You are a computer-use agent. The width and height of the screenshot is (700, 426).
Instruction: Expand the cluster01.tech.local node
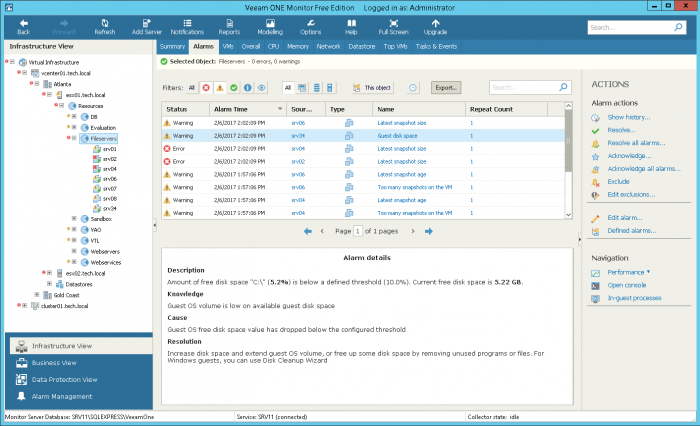(25, 305)
